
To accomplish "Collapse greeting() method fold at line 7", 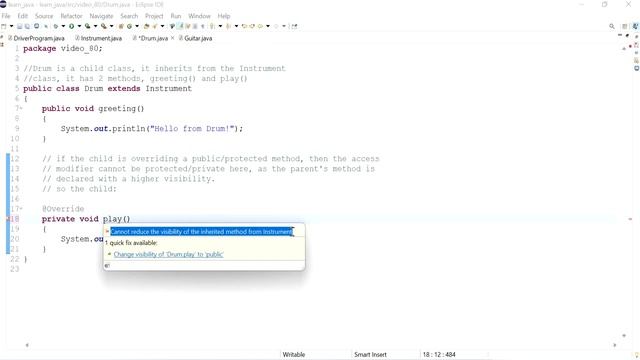I will tap(21, 109).
